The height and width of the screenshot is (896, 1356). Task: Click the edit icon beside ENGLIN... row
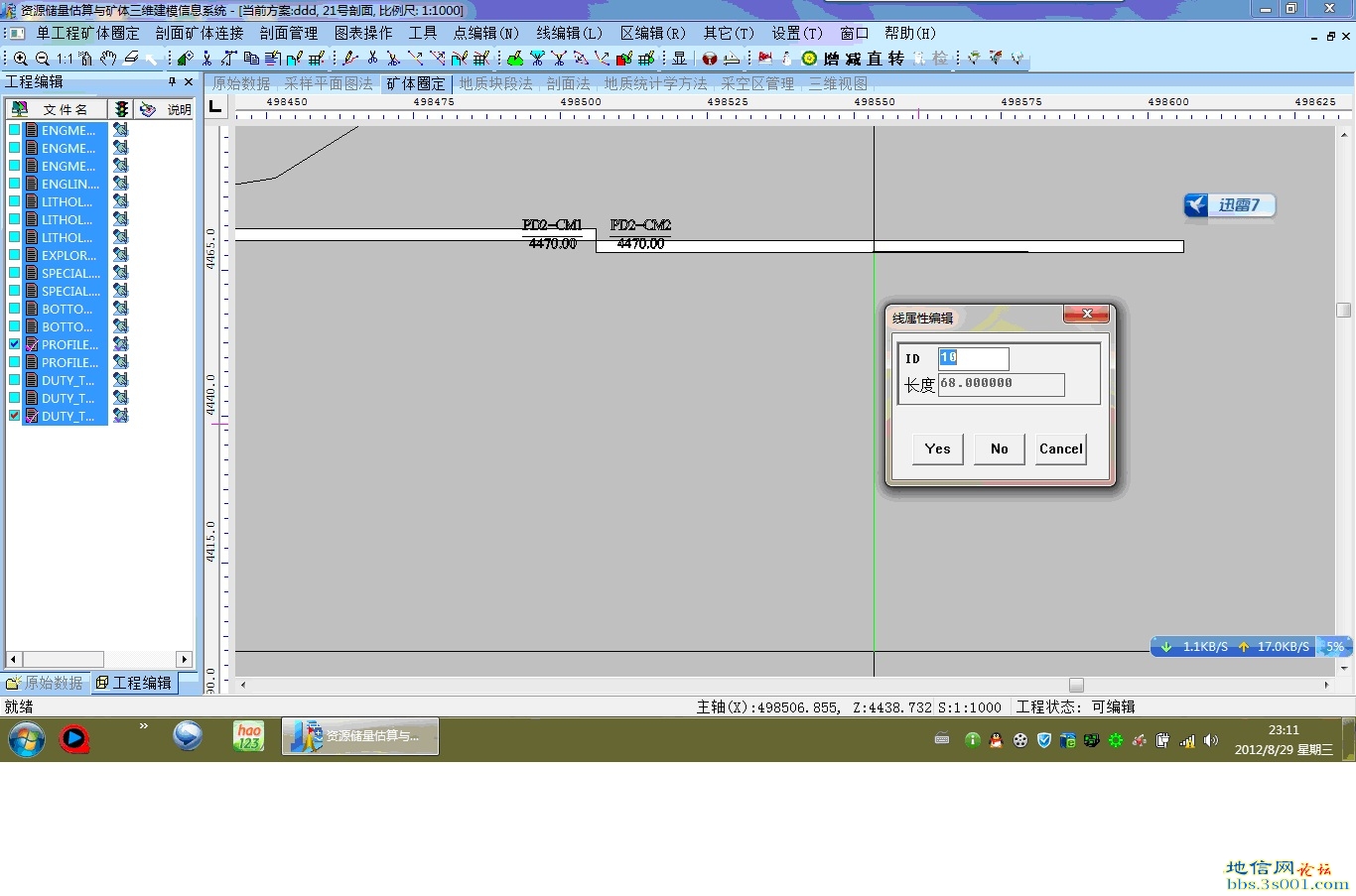click(121, 184)
